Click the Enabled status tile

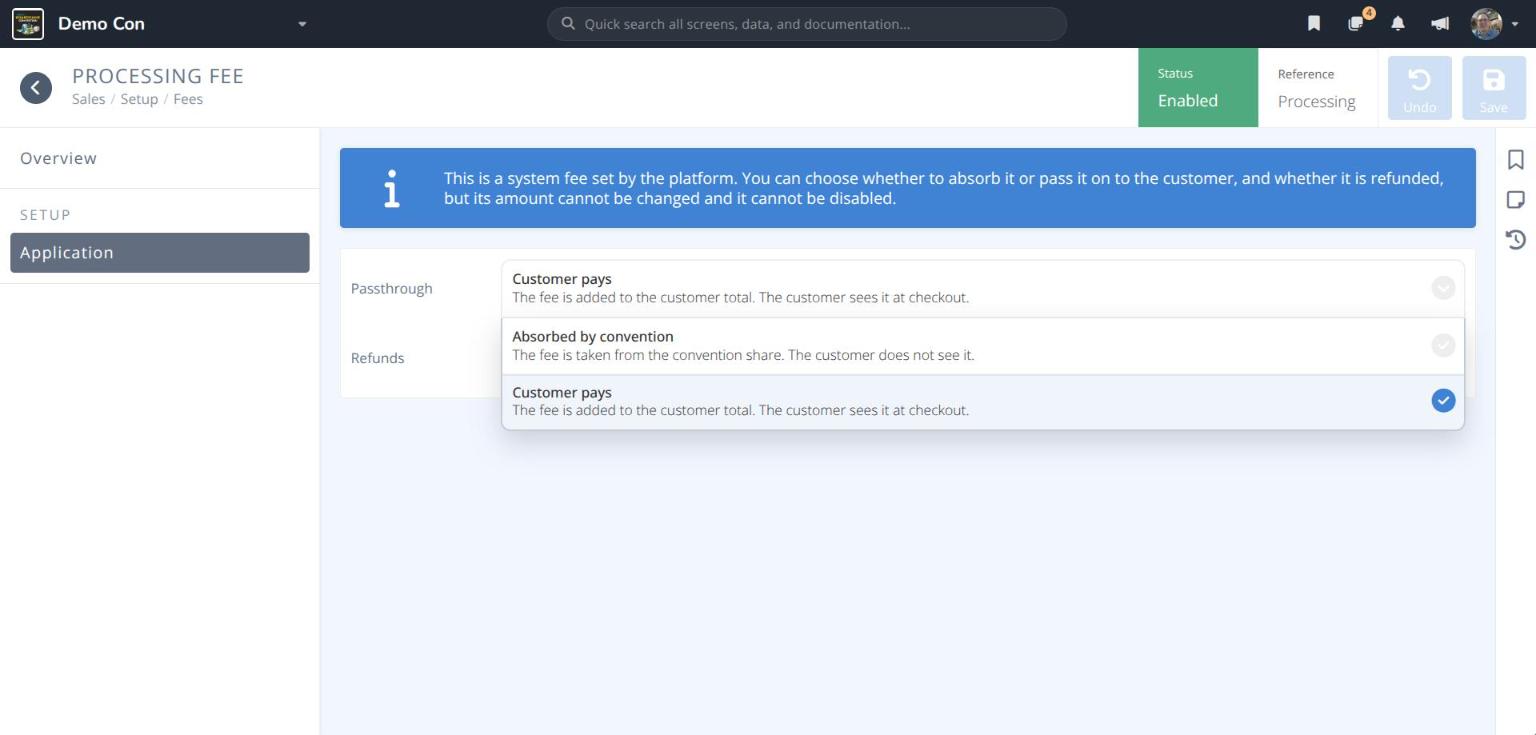pos(1198,88)
